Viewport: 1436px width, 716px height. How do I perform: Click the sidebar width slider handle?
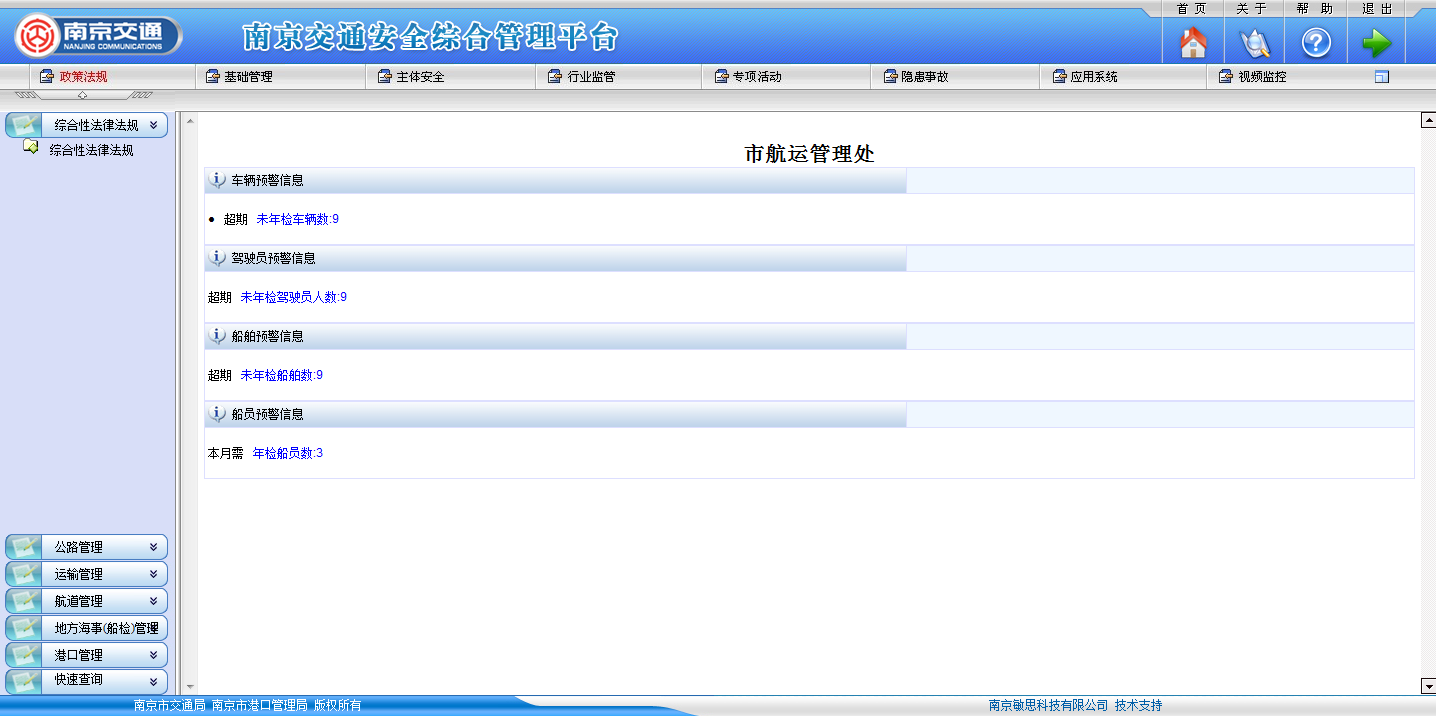coord(82,96)
